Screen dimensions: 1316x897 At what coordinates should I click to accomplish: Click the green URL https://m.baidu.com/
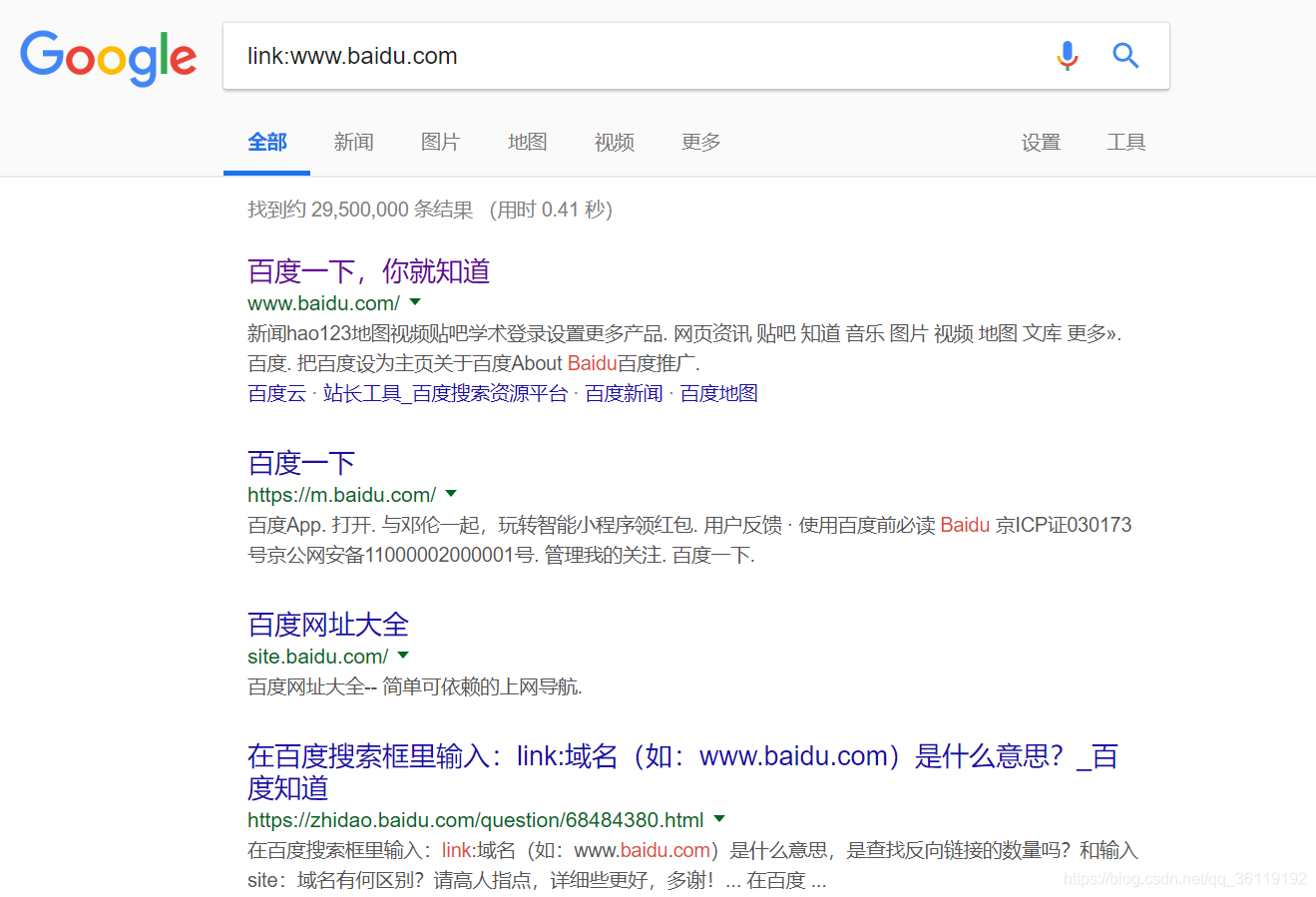click(341, 495)
